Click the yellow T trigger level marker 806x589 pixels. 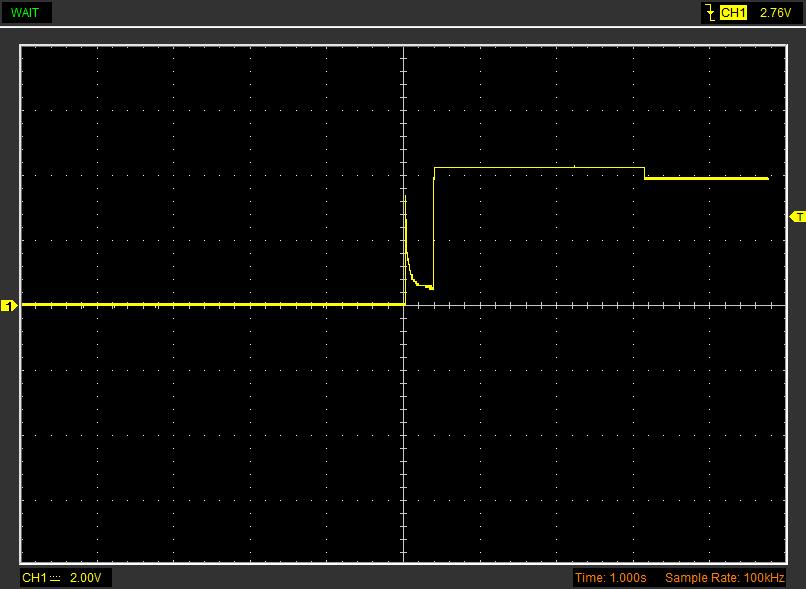pyautogui.click(x=797, y=217)
